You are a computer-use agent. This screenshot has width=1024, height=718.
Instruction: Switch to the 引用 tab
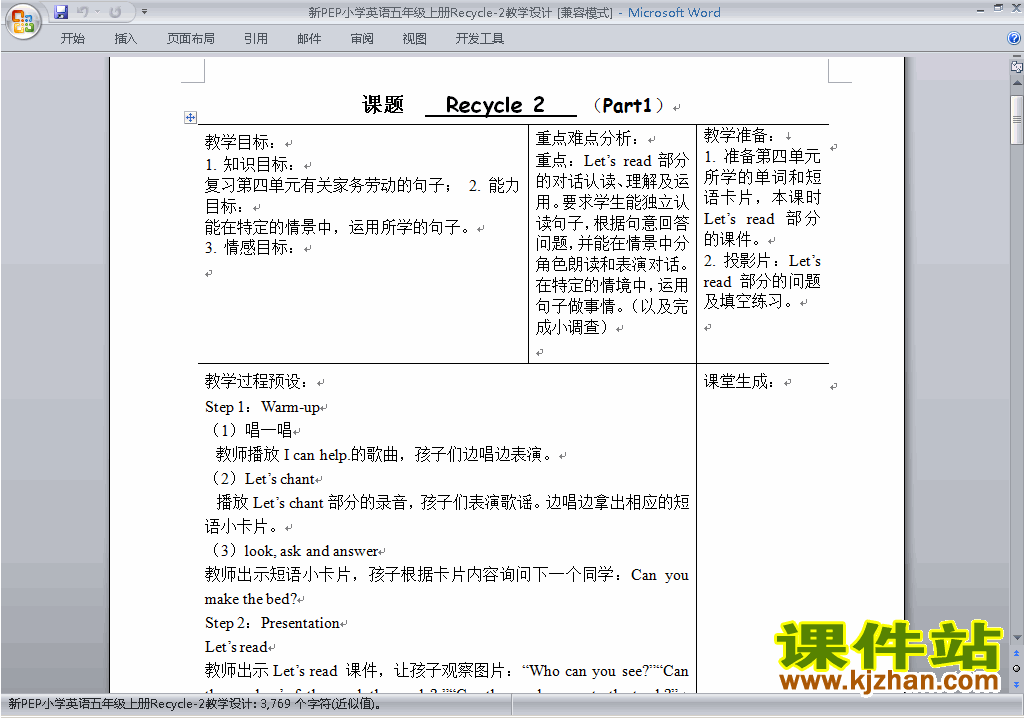click(256, 39)
